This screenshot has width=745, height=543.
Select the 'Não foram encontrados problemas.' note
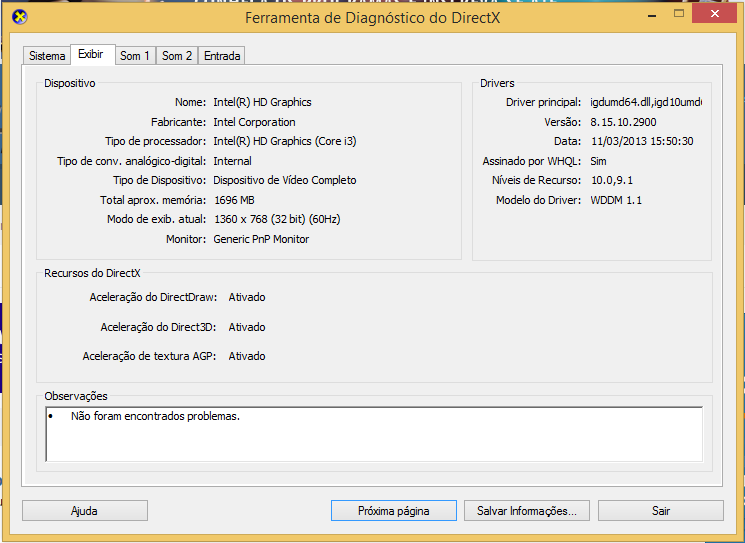click(x=155, y=416)
